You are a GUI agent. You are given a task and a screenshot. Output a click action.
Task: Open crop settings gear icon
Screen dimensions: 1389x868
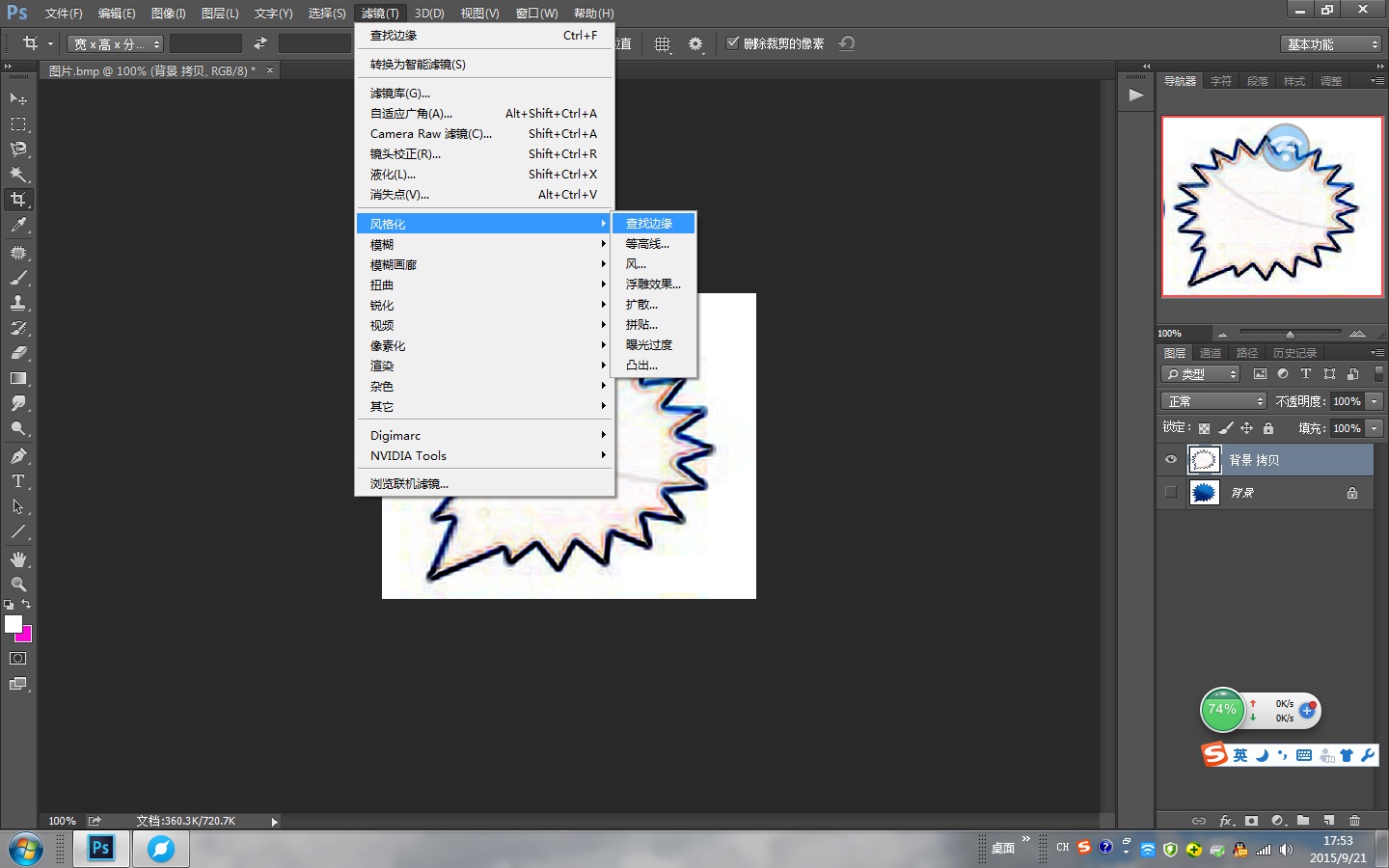tap(695, 43)
